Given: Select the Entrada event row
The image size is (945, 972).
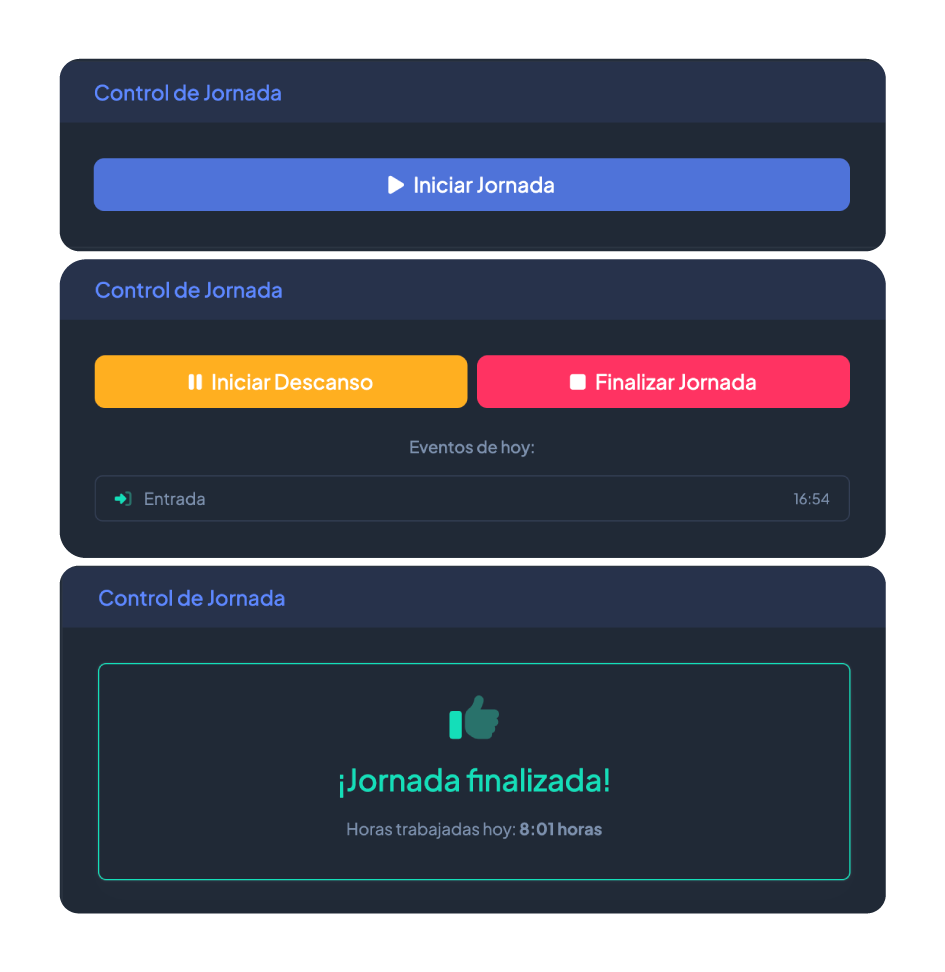Looking at the screenshot, I should tap(472, 498).
